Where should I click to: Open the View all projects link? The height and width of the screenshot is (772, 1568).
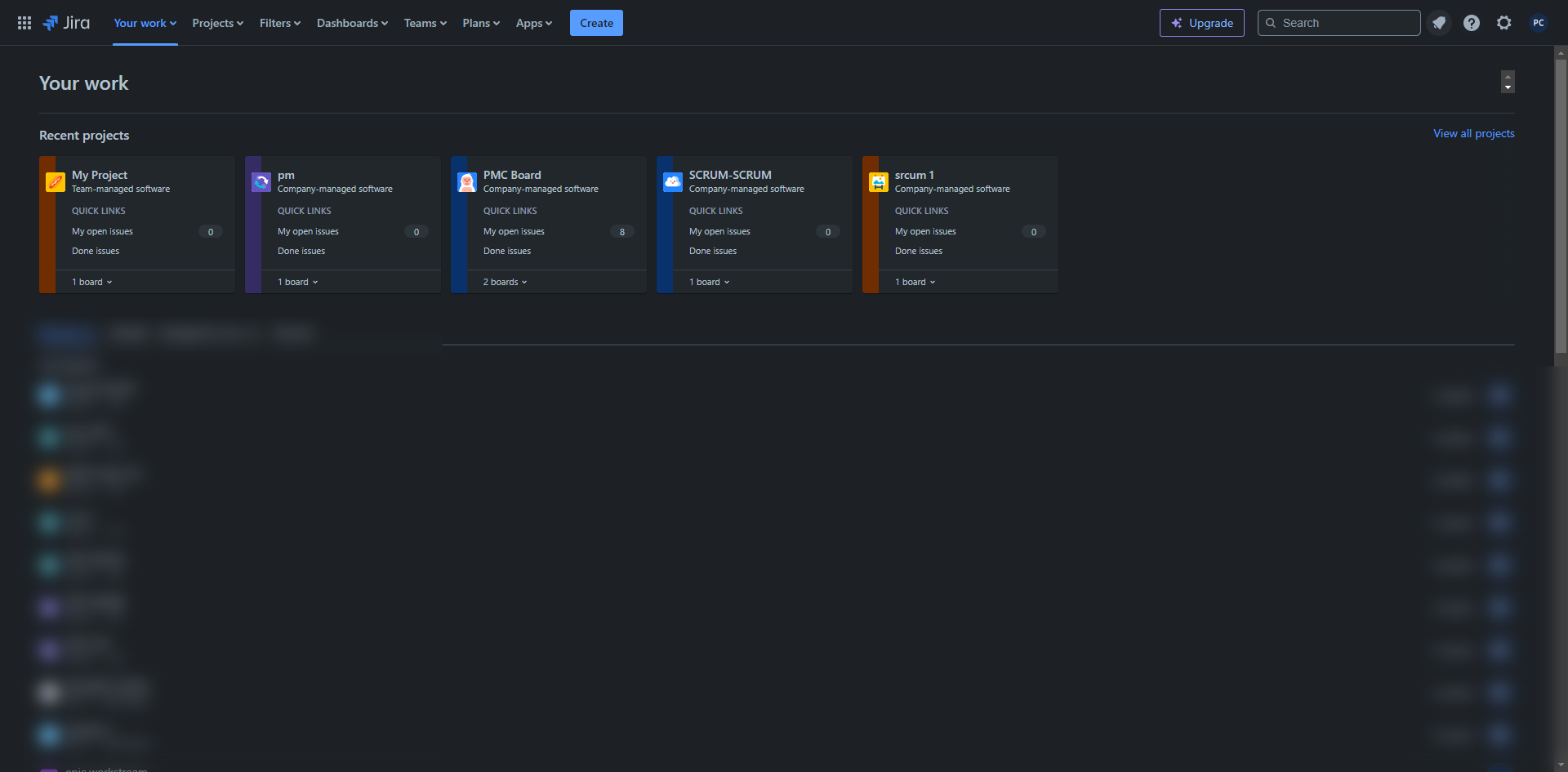click(1474, 133)
